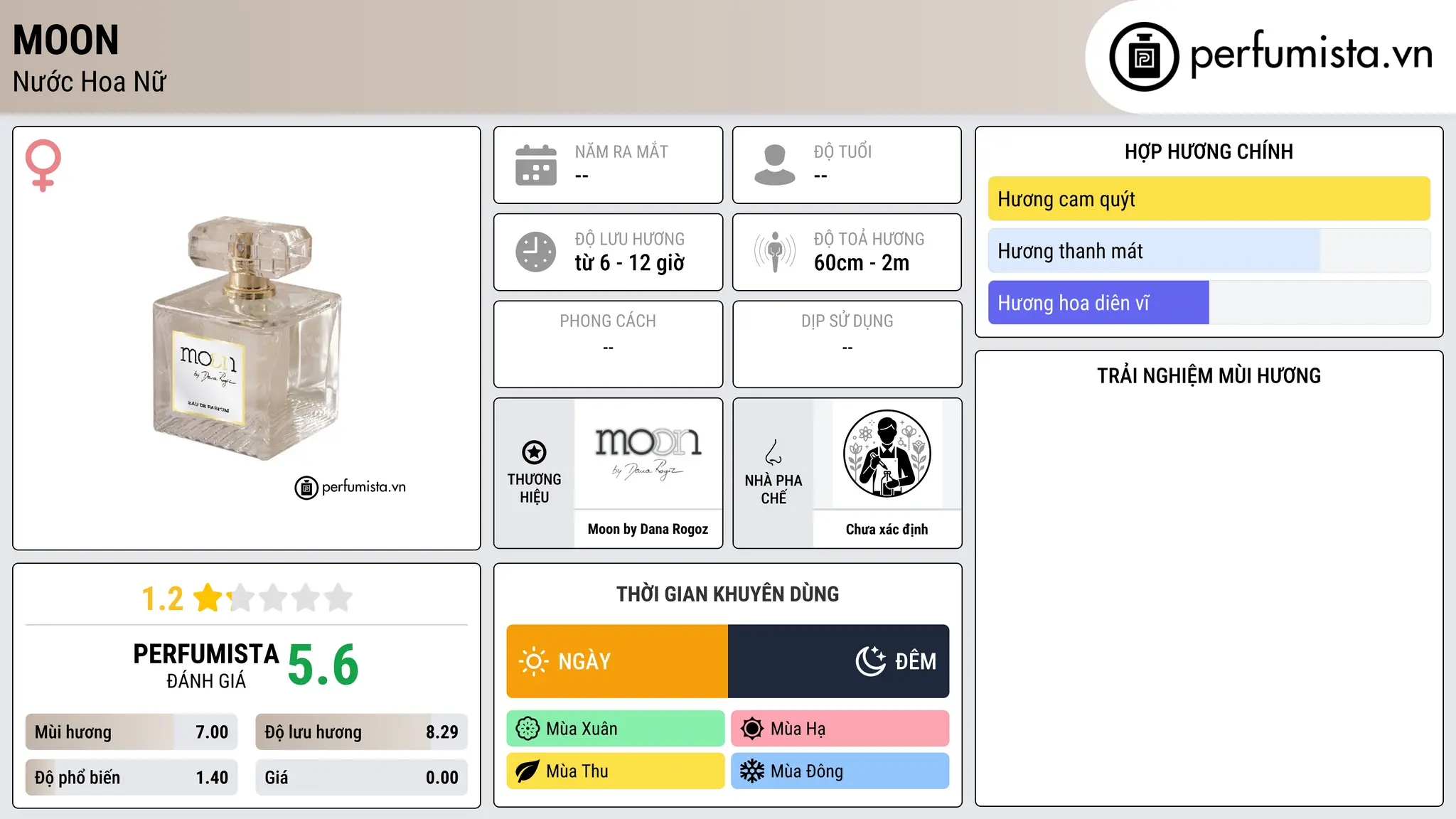The image size is (1456, 819).
Task: Click the perfumer illustration icon
Action: pos(887,454)
